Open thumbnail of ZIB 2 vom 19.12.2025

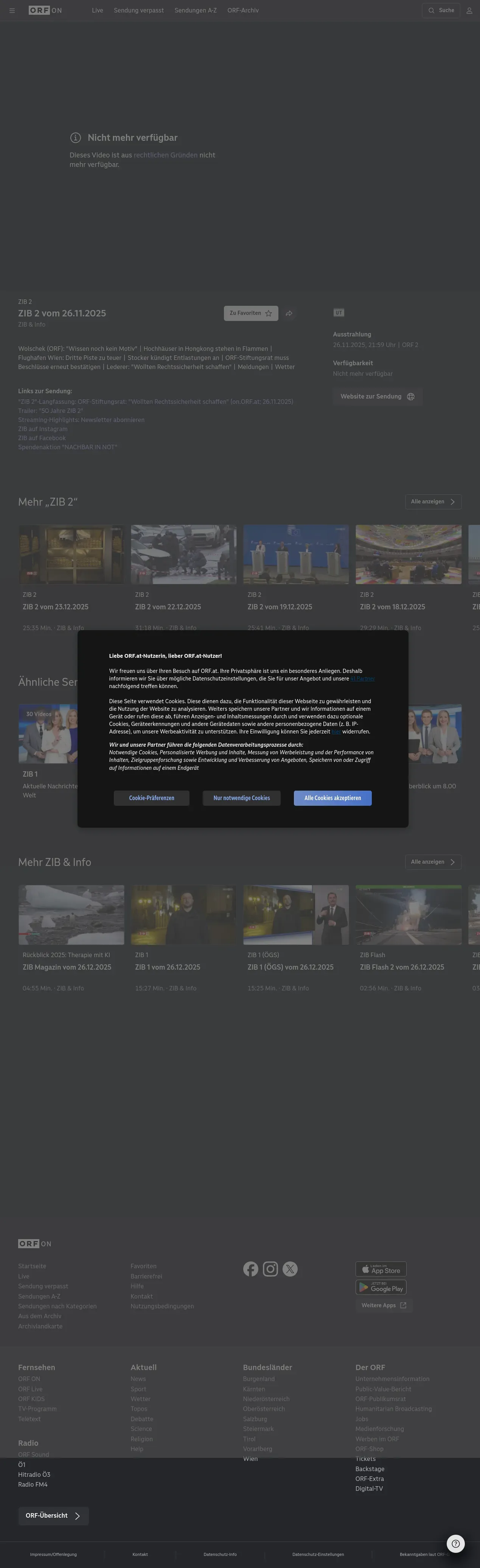coord(296,554)
